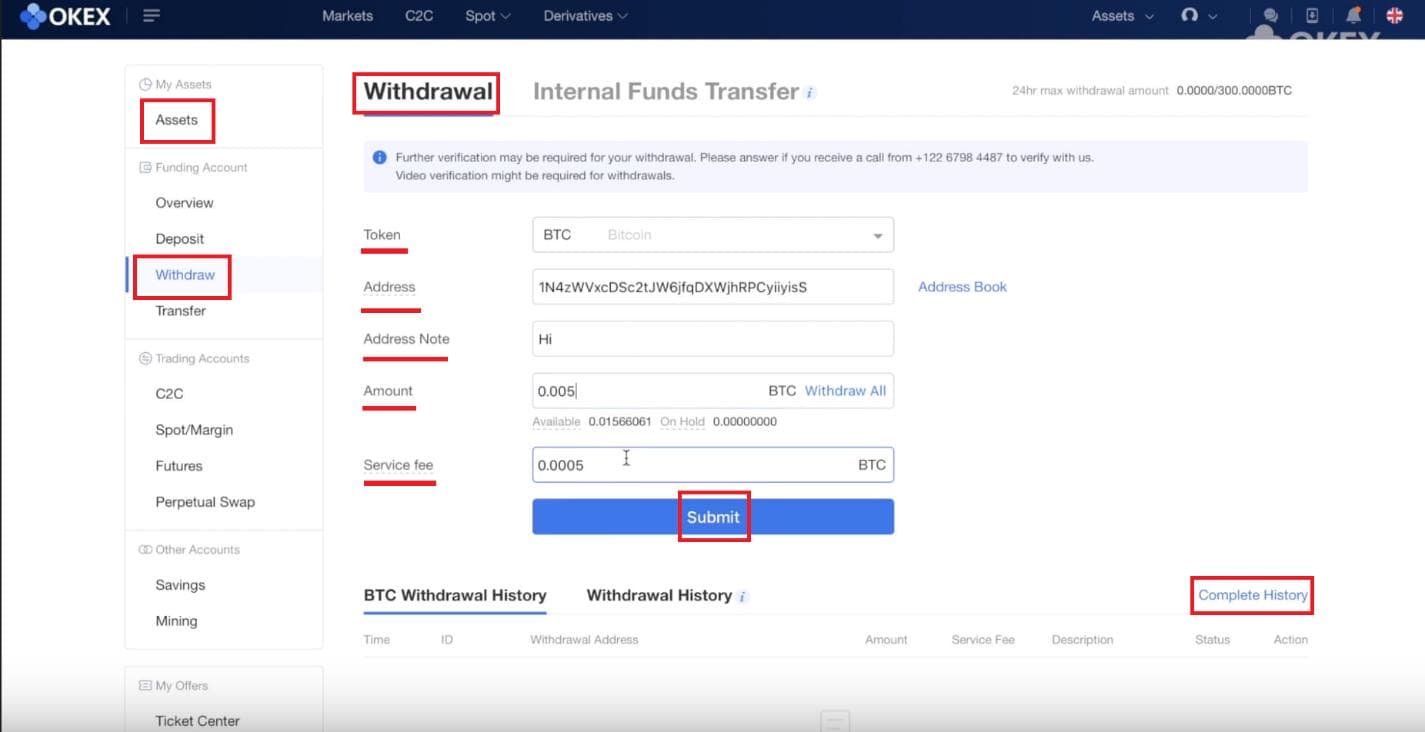The height and width of the screenshot is (732, 1425).
Task: Open Spot/Margin account
Action: click(194, 430)
